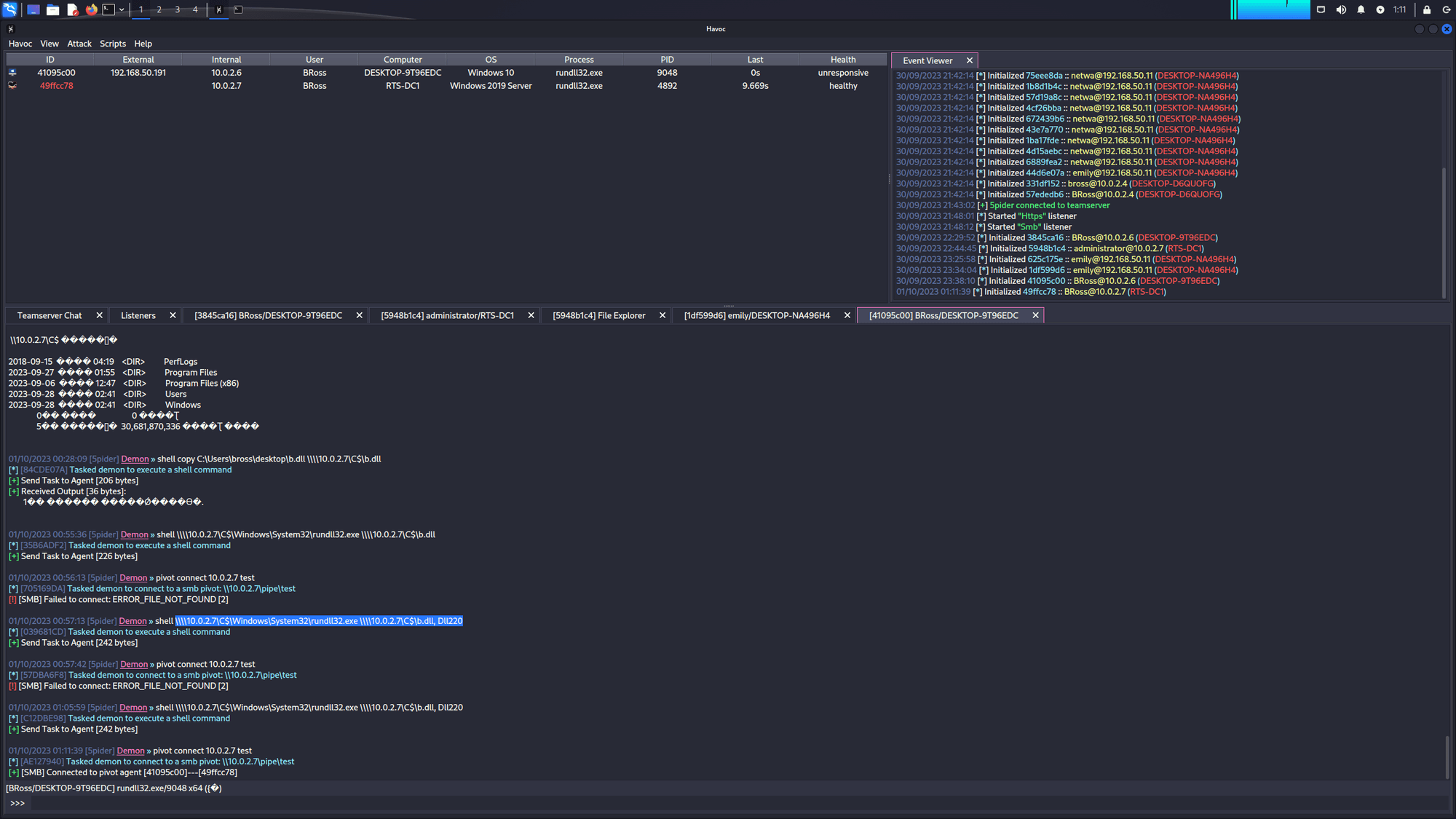The width and height of the screenshot is (1456, 819).
Task: Open the Havoc menu
Action: 20,44
